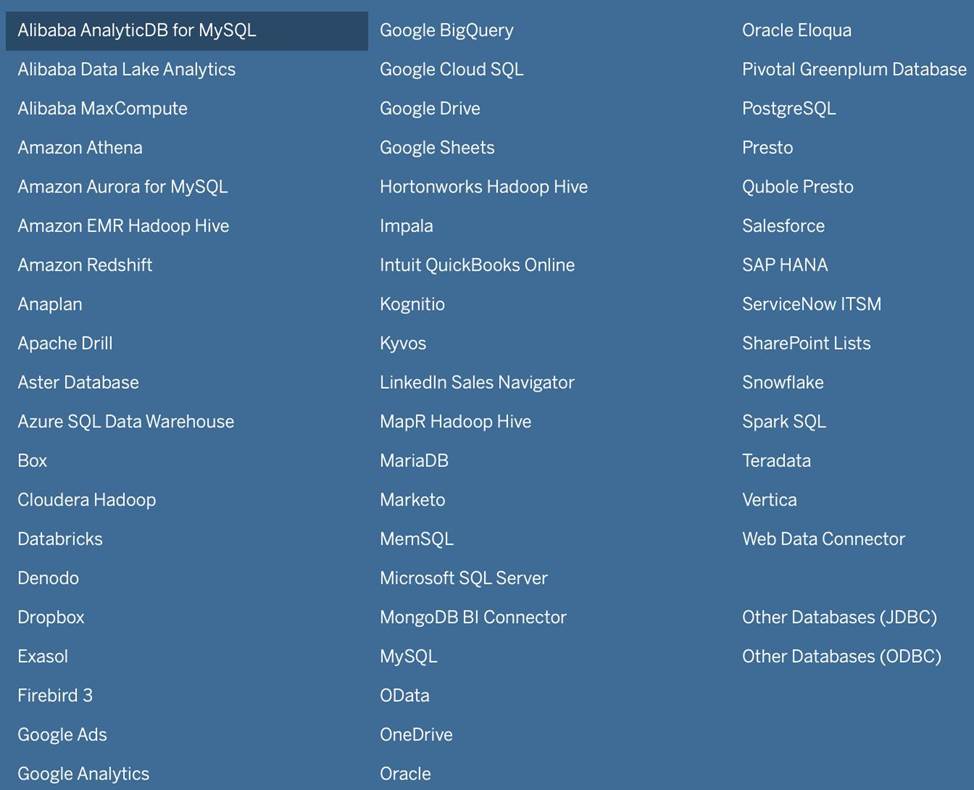This screenshot has width=974, height=790.
Task: Select Other Databases (JDBC)
Action: [839, 618]
